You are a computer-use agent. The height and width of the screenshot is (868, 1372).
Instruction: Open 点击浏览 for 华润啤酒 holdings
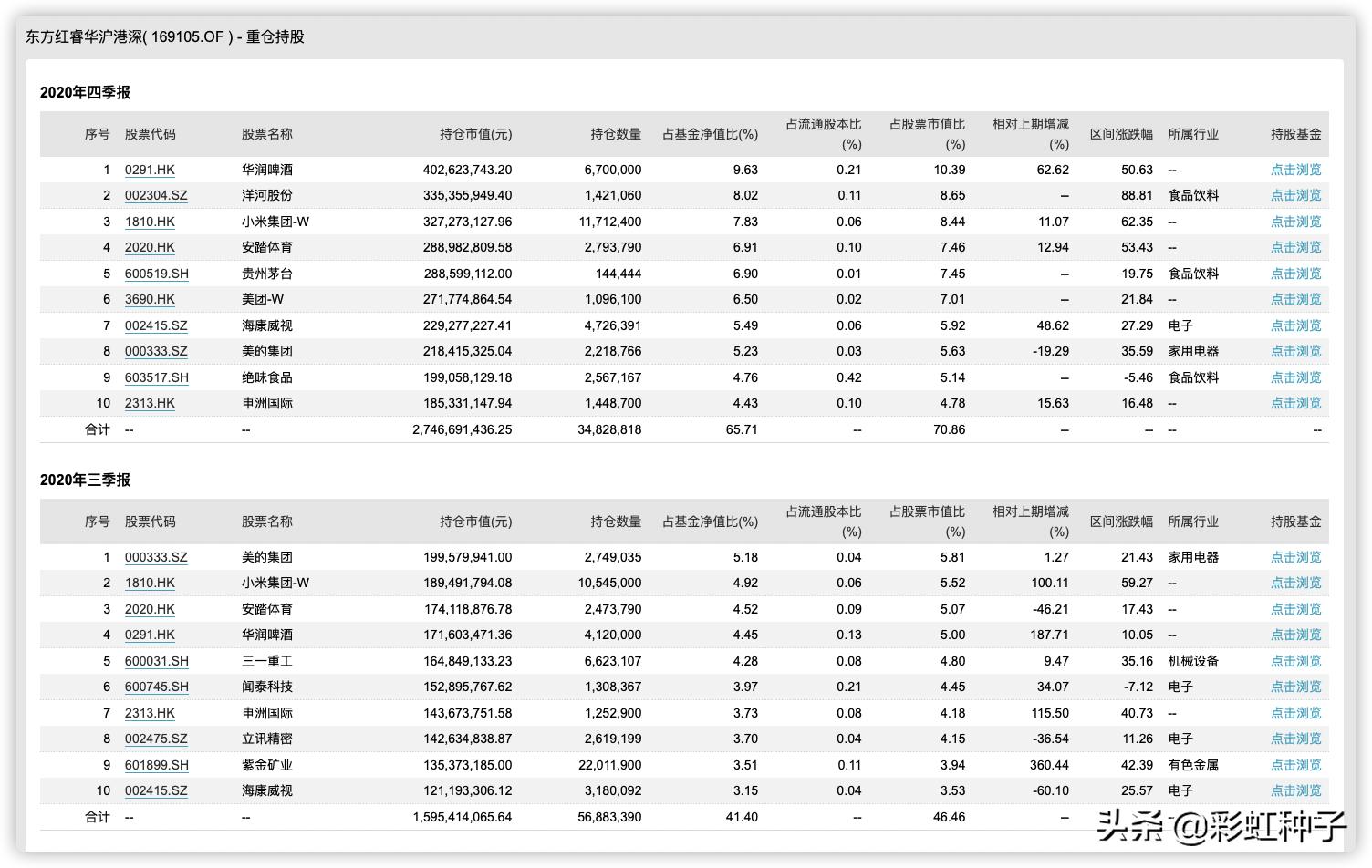pos(1296,170)
